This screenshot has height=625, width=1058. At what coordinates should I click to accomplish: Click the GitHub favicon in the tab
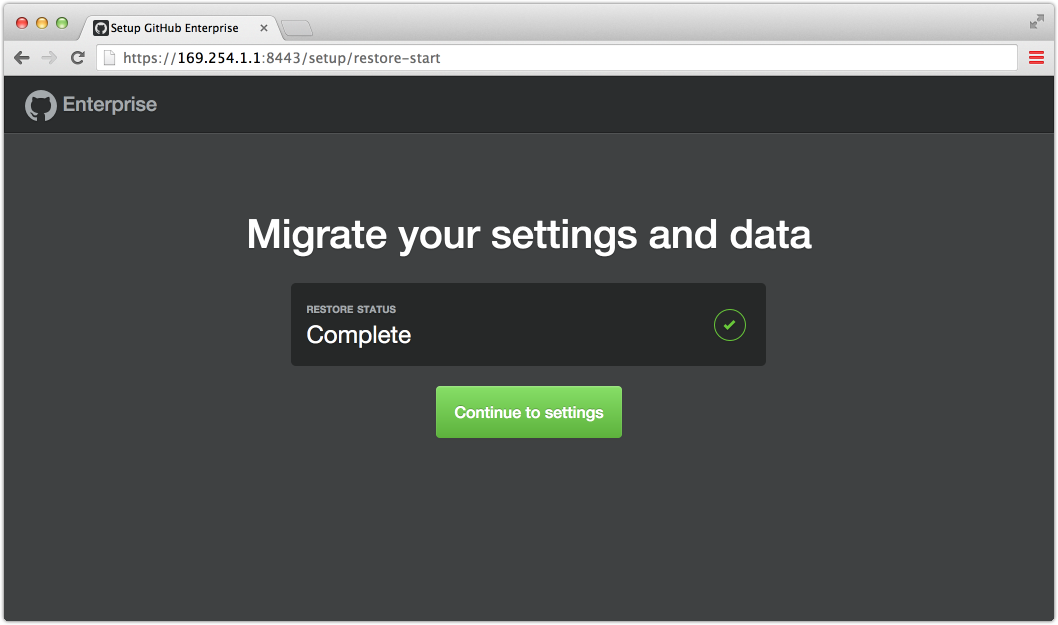click(101, 28)
